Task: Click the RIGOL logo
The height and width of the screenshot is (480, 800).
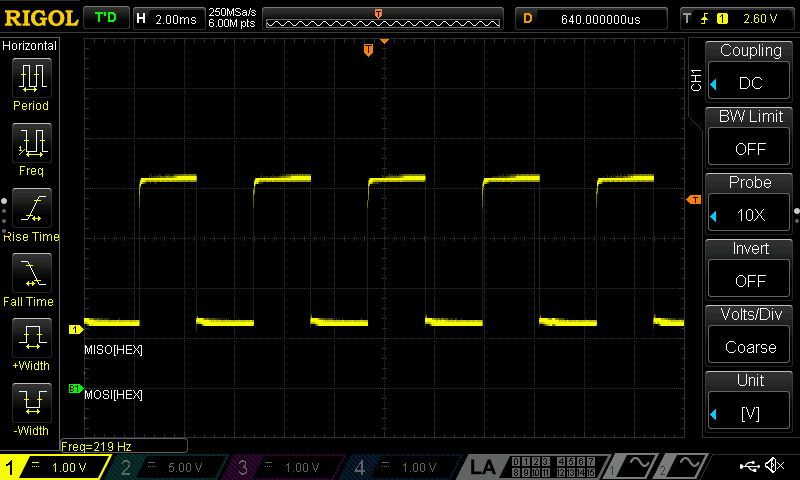Action: pos(40,18)
